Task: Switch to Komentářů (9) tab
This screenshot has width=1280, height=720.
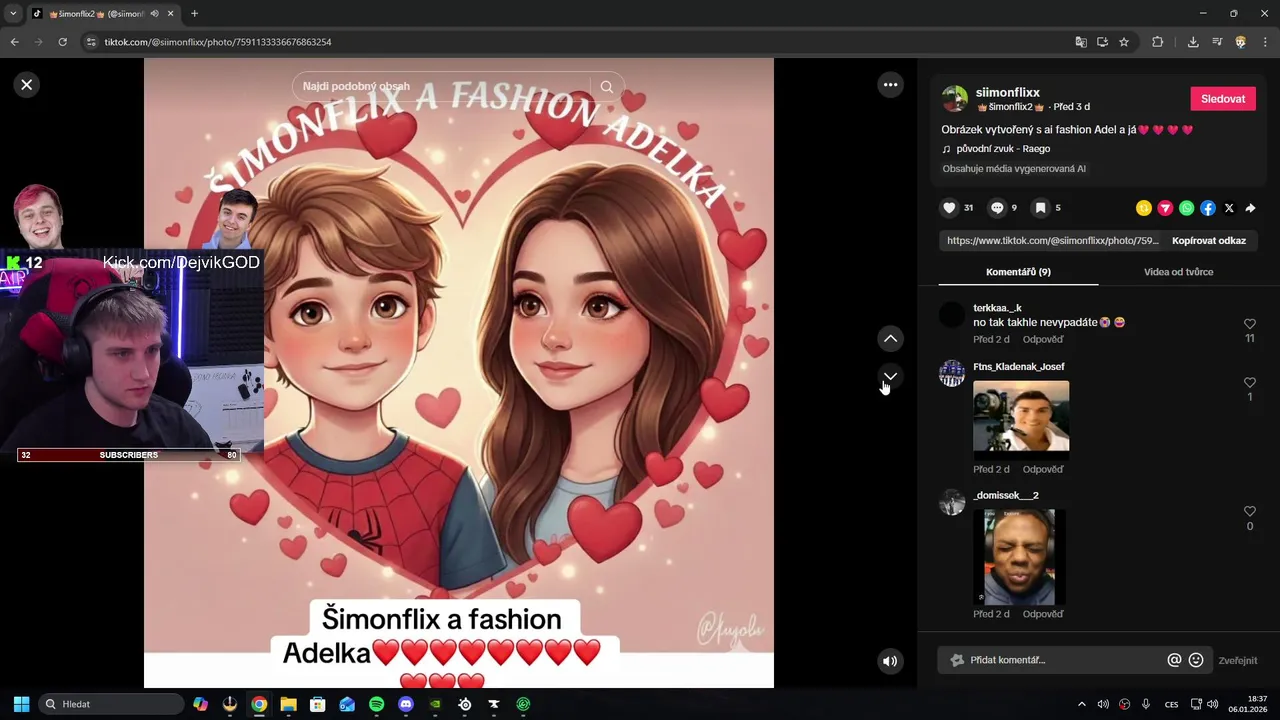Action: click(x=1018, y=272)
